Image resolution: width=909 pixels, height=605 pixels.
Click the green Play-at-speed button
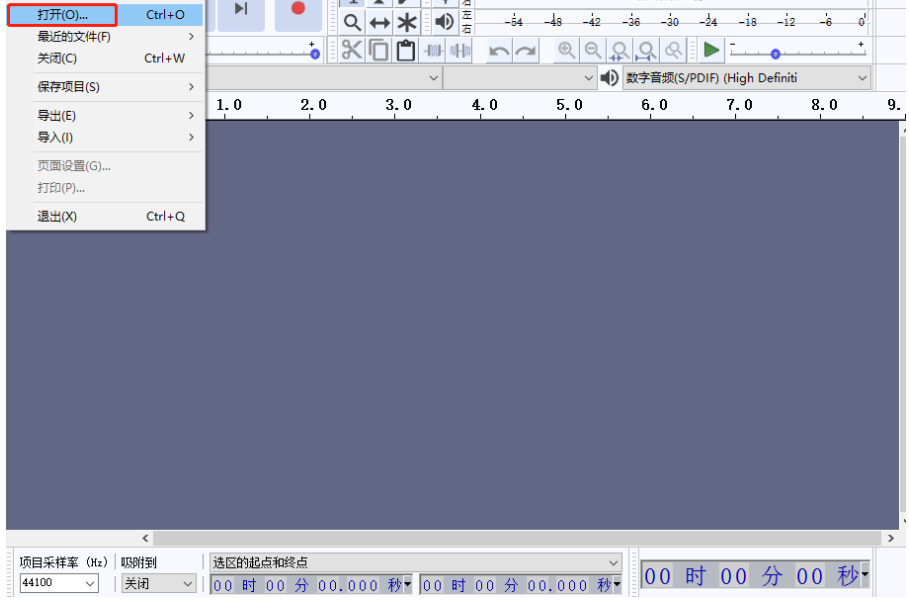tap(711, 50)
